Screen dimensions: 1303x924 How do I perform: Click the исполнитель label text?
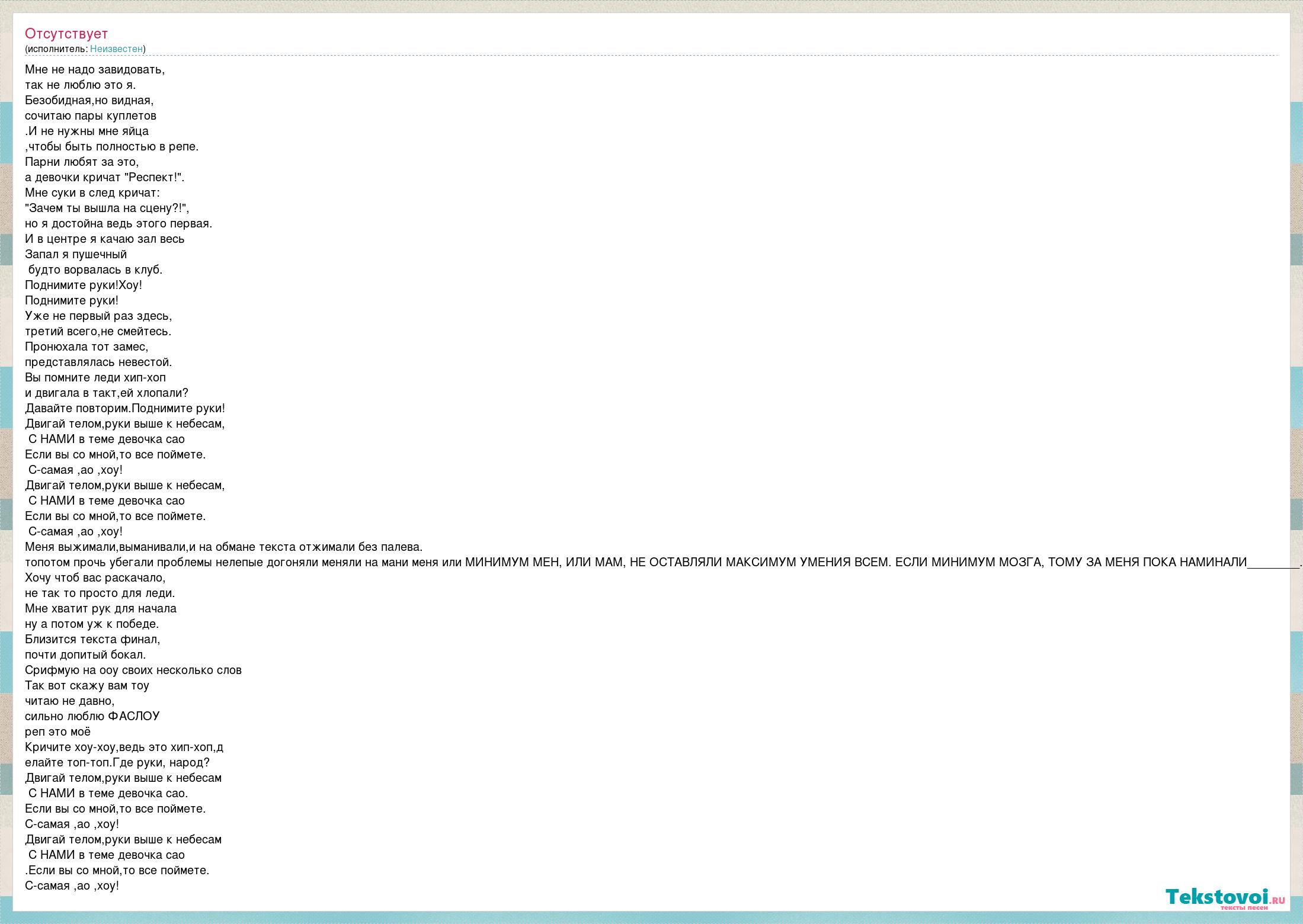[57, 49]
